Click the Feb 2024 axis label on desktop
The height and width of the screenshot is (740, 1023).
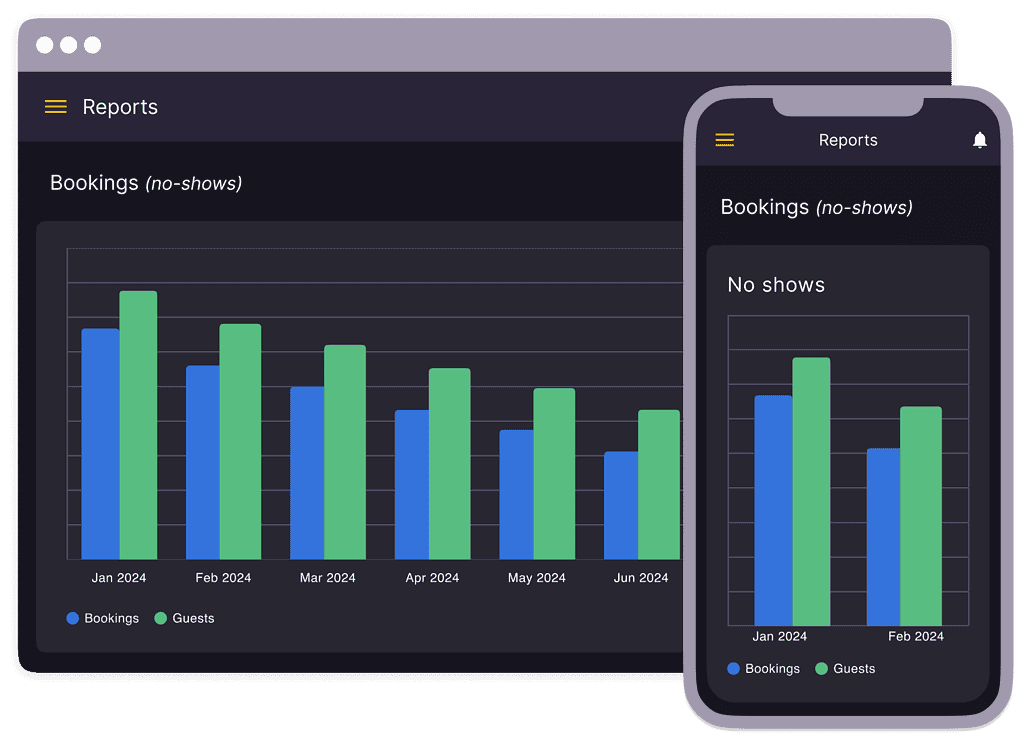(223, 578)
